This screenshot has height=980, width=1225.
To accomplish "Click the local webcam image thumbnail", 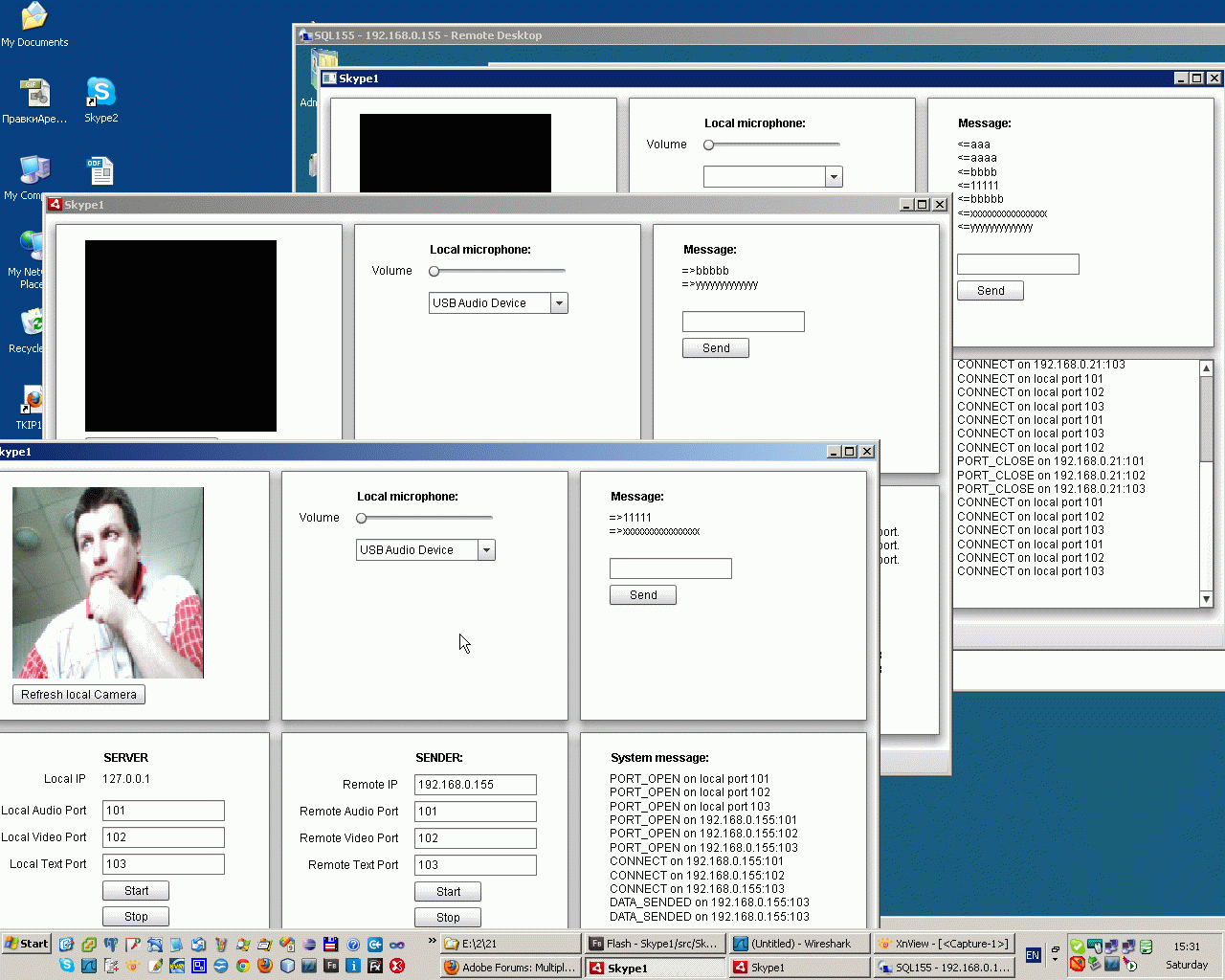I will point(108,583).
